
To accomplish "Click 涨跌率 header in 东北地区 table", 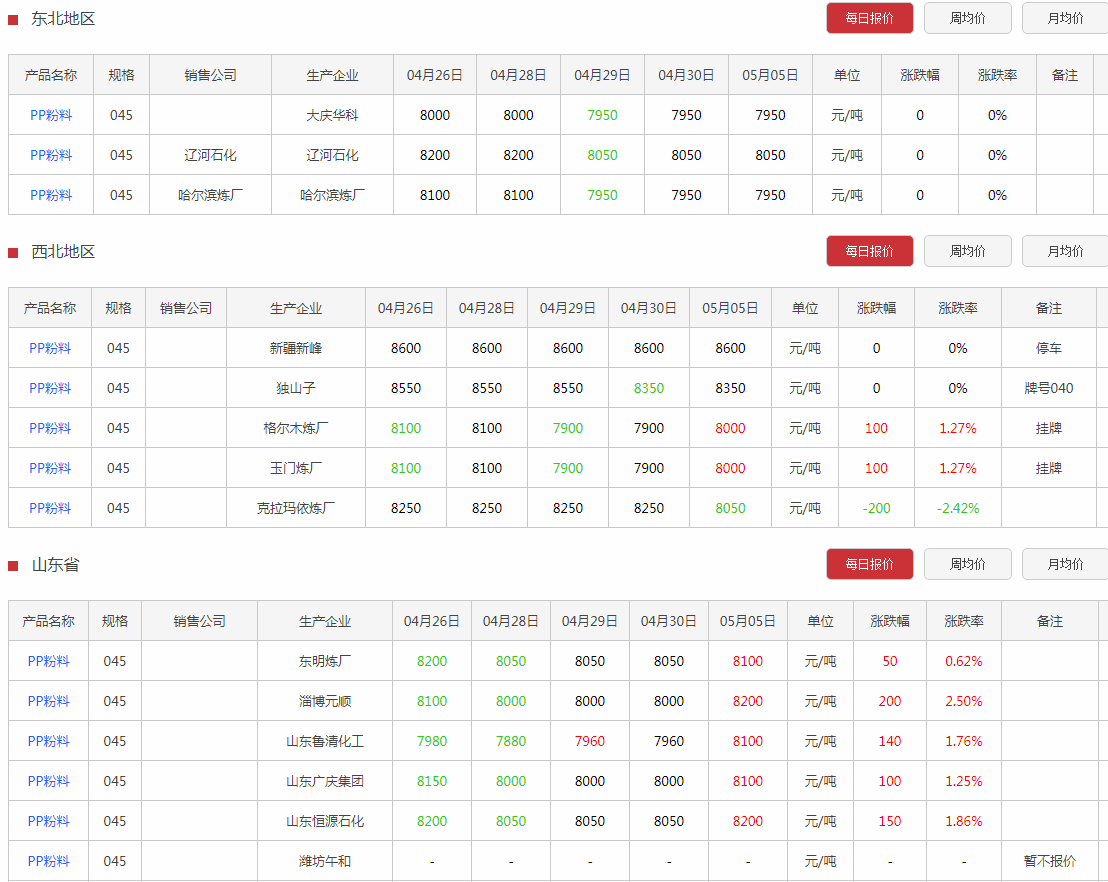I will [997, 75].
